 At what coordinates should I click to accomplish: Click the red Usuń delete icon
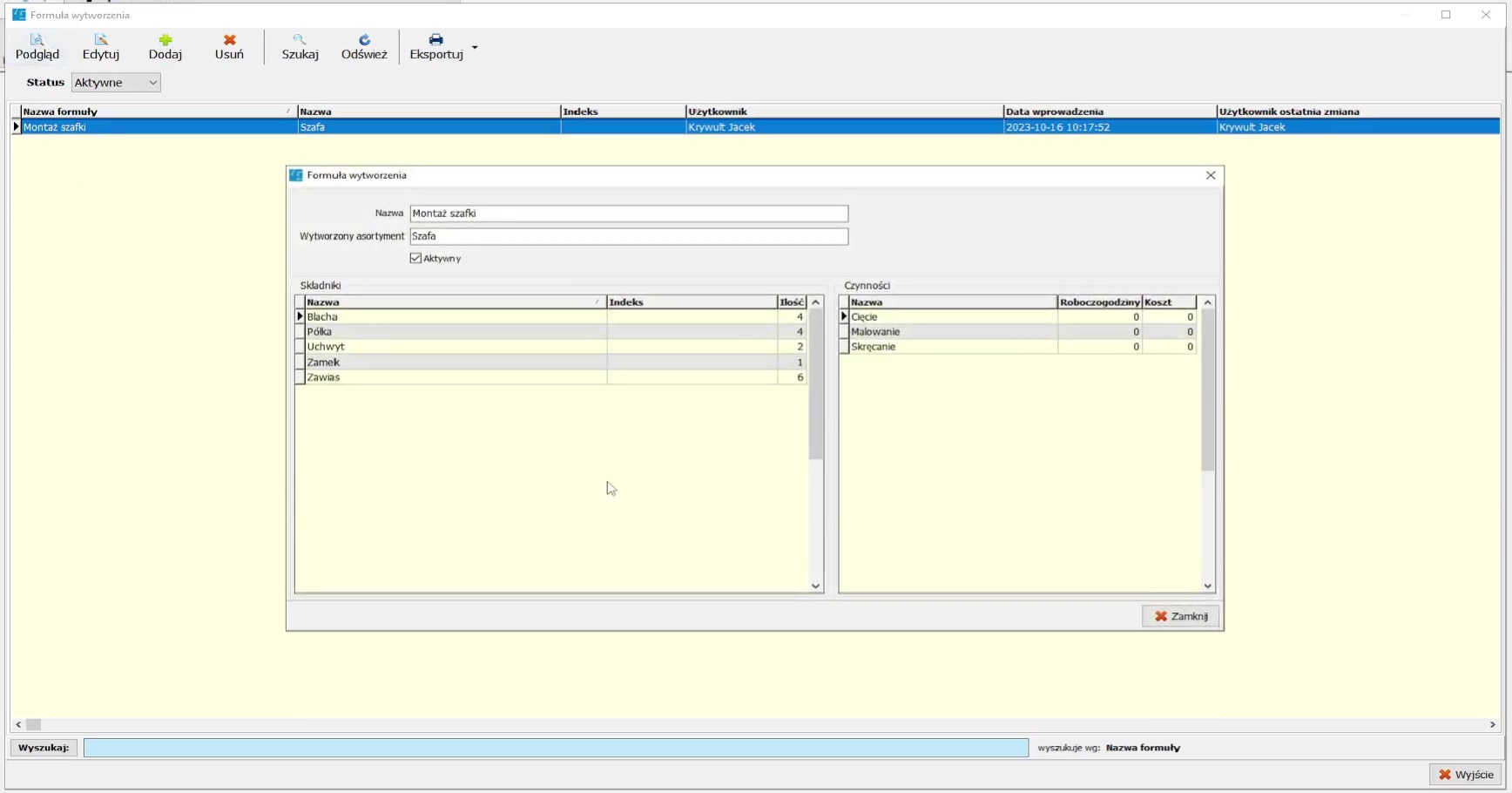tap(229, 40)
